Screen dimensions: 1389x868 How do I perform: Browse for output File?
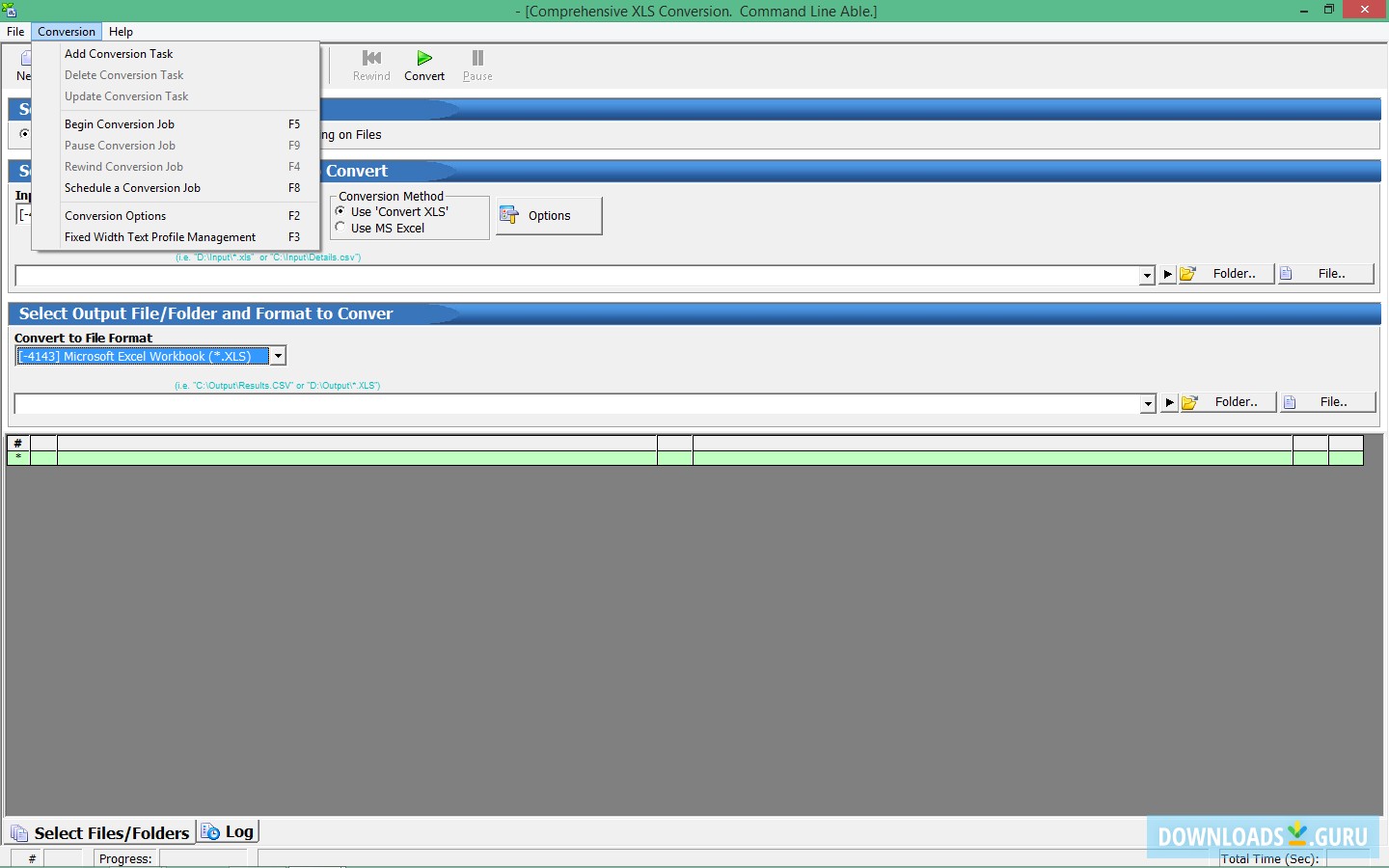[1328, 402]
